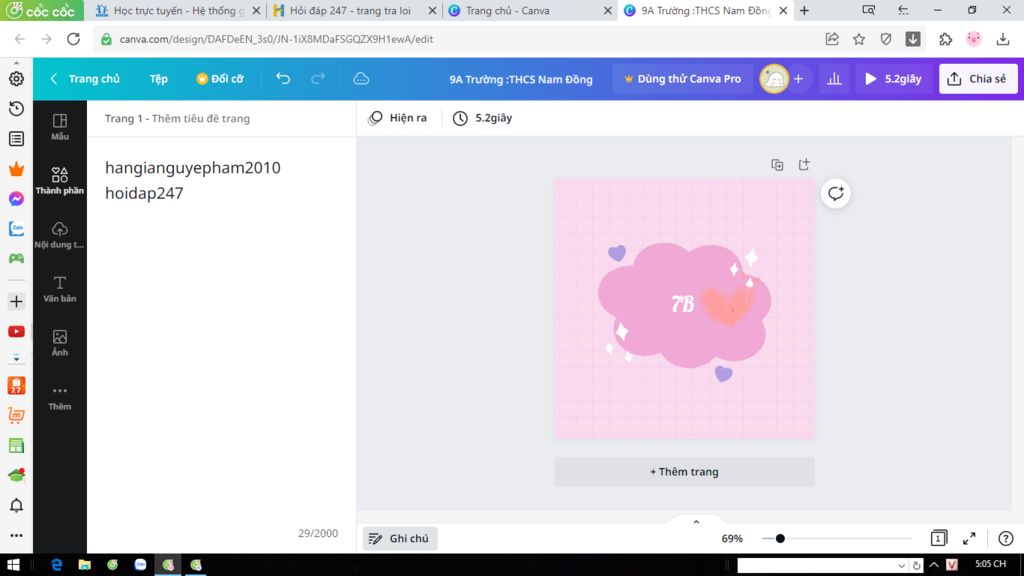
Task: Click Thêm trang add page button
Action: tap(684, 472)
